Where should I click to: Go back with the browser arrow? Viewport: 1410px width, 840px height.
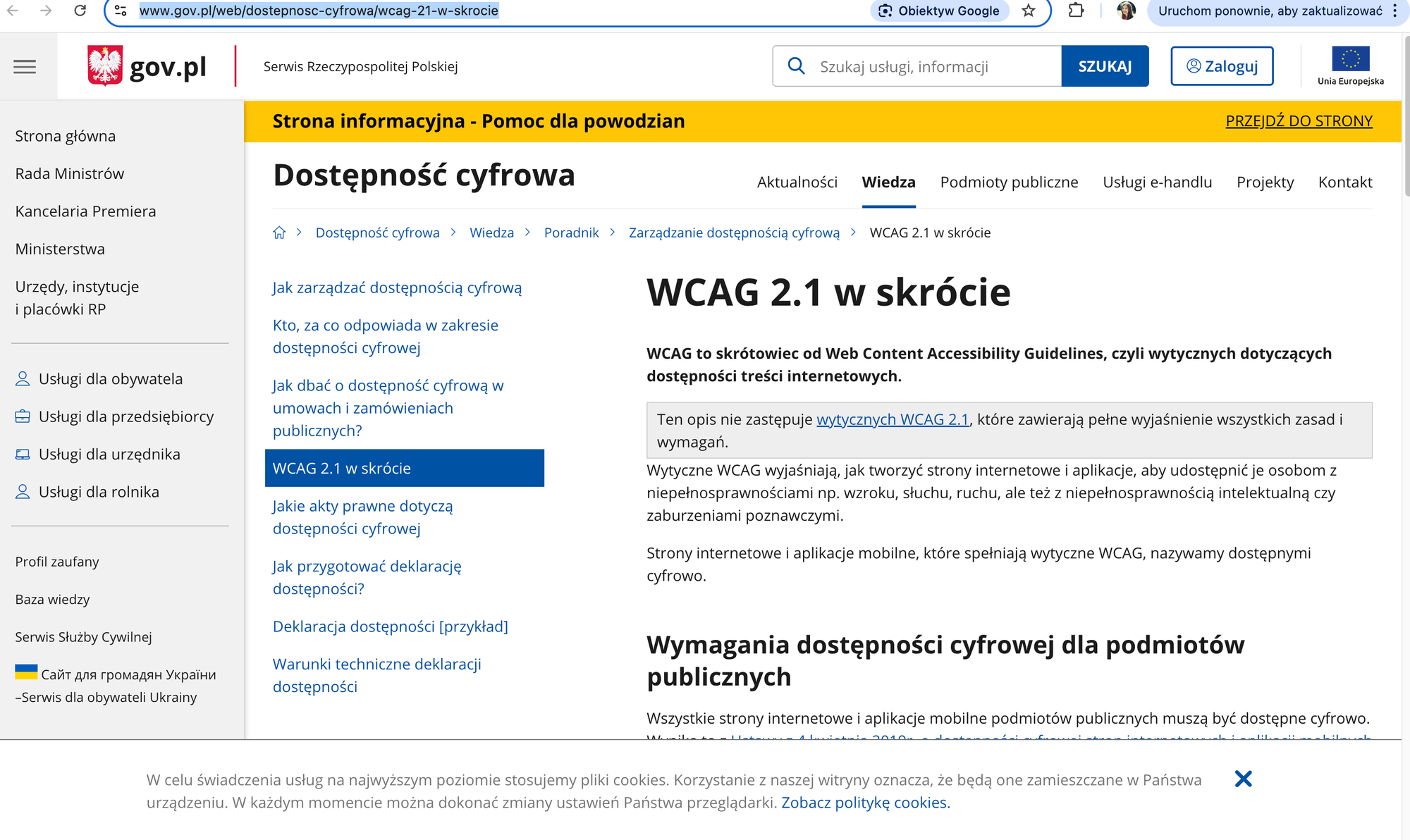[x=13, y=11]
